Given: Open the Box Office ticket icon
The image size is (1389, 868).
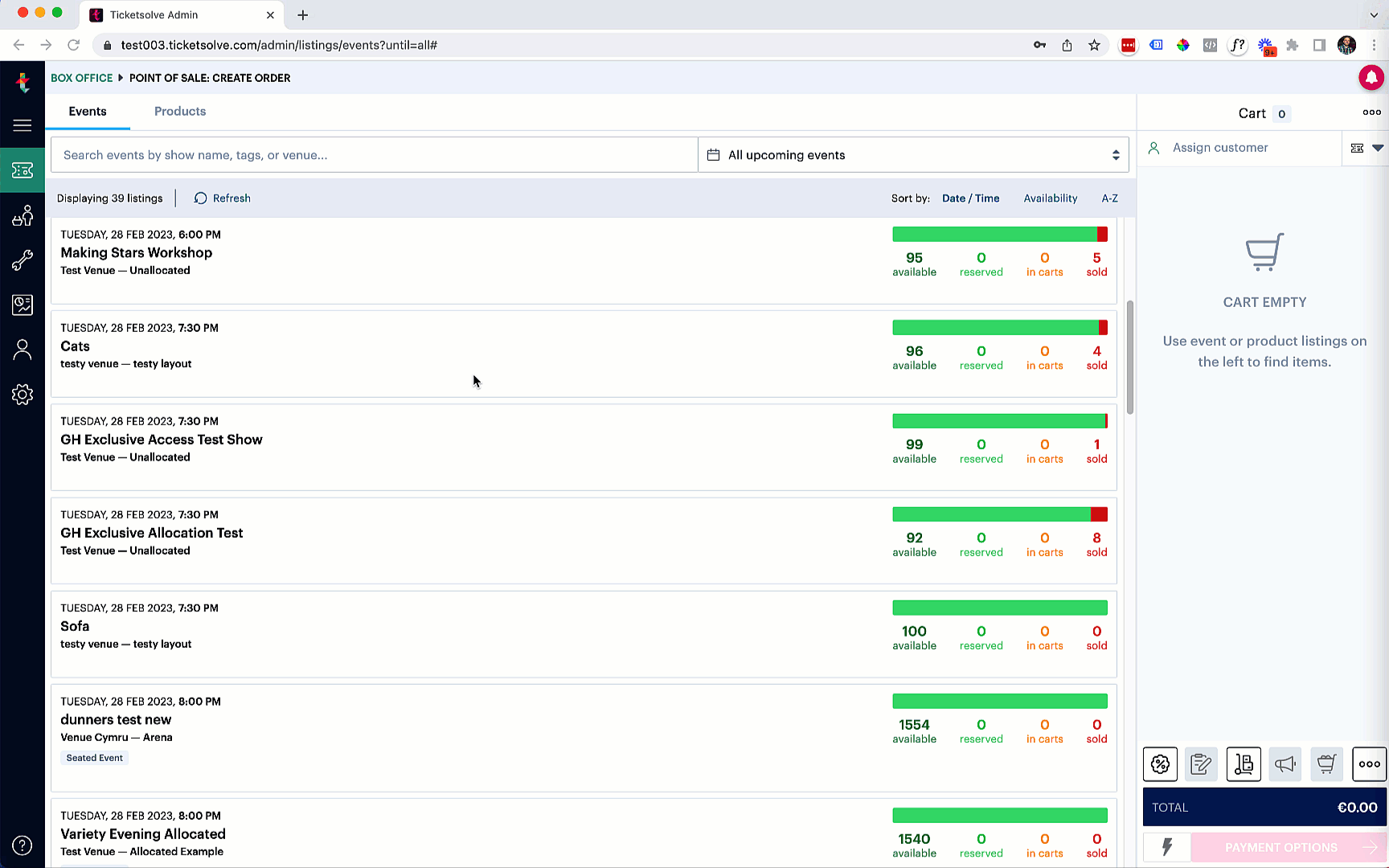Looking at the screenshot, I should (x=23, y=170).
